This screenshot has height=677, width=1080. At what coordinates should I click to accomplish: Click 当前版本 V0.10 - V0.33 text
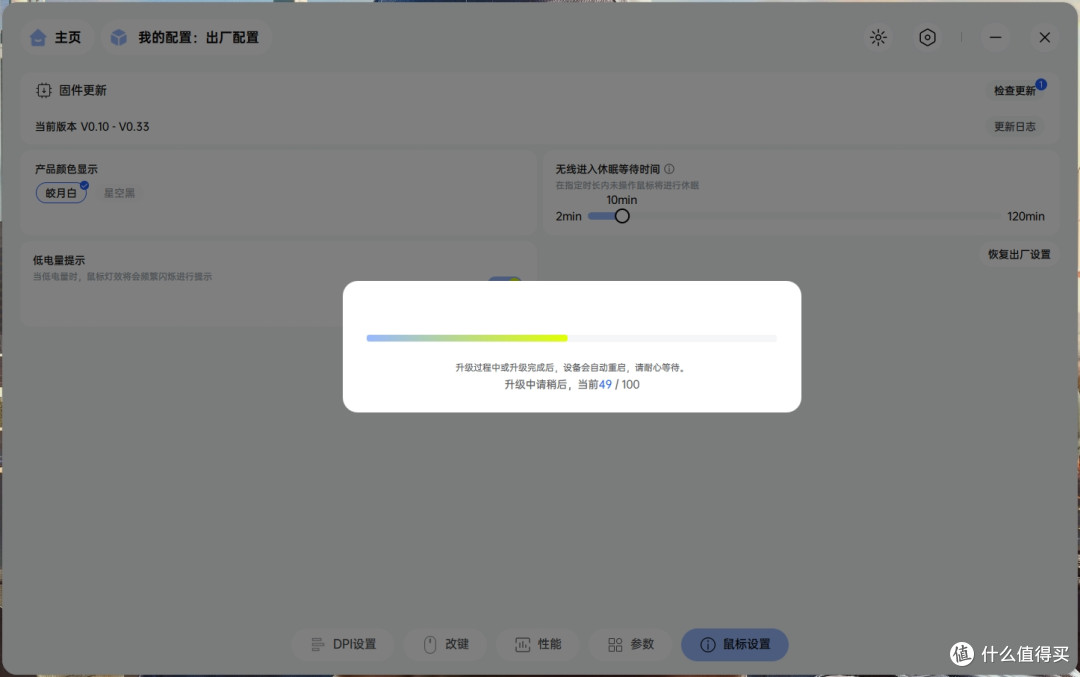pos(92,127)
